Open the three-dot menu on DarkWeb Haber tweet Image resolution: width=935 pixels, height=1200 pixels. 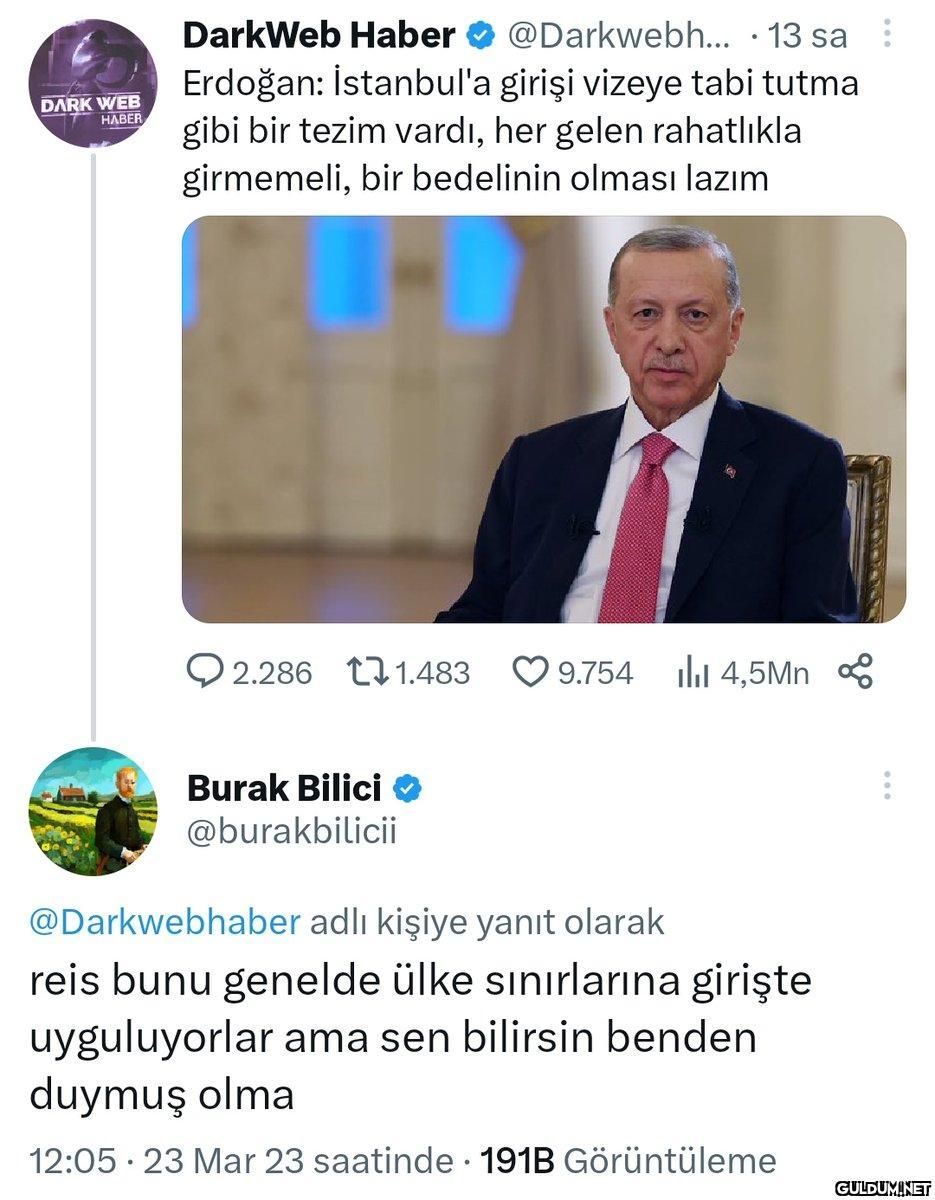pyautogui.click(x=886, y=36)
